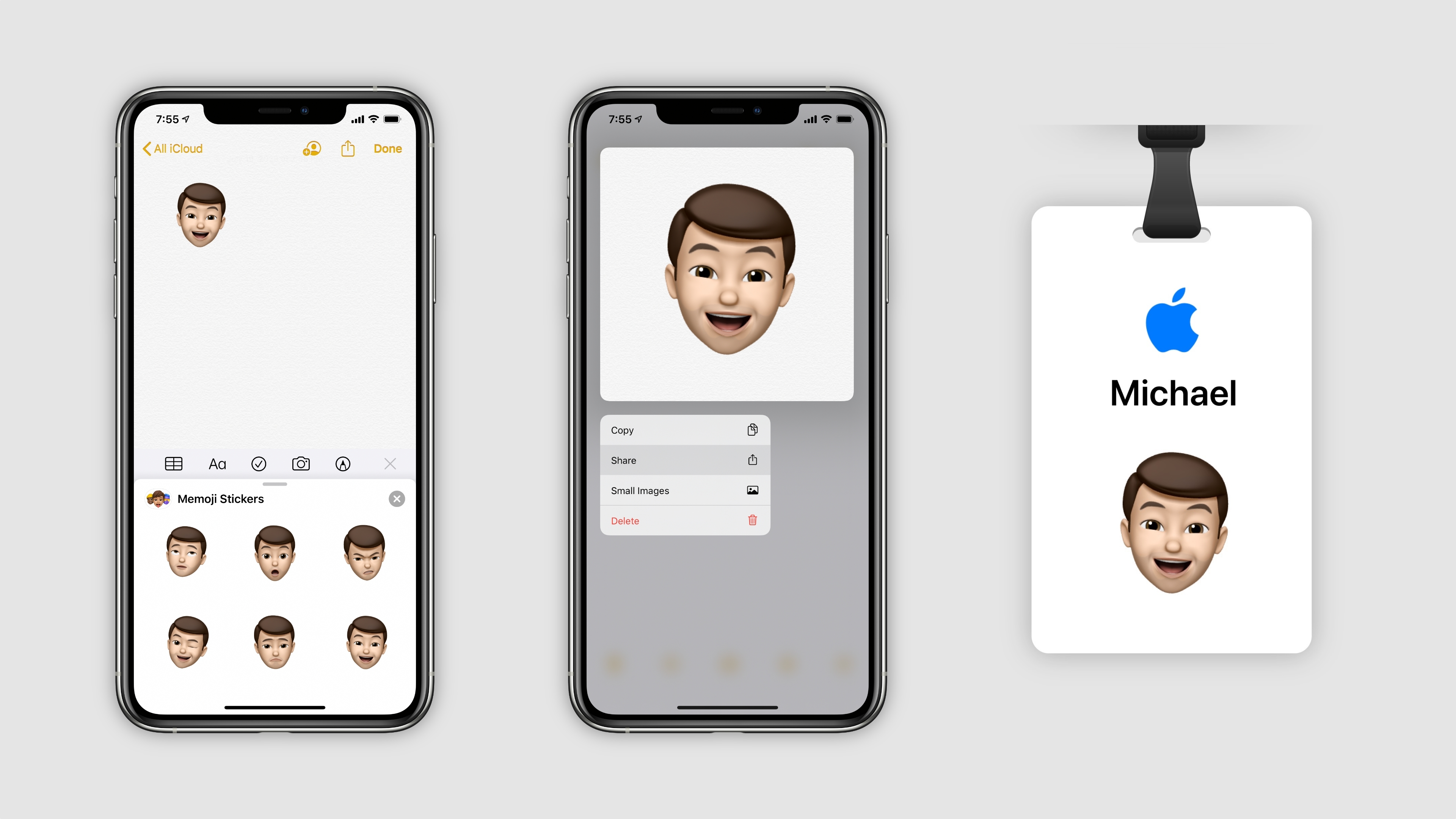
Task: Tap the camera icon in toolbar
Action: [x=300, y=463]
